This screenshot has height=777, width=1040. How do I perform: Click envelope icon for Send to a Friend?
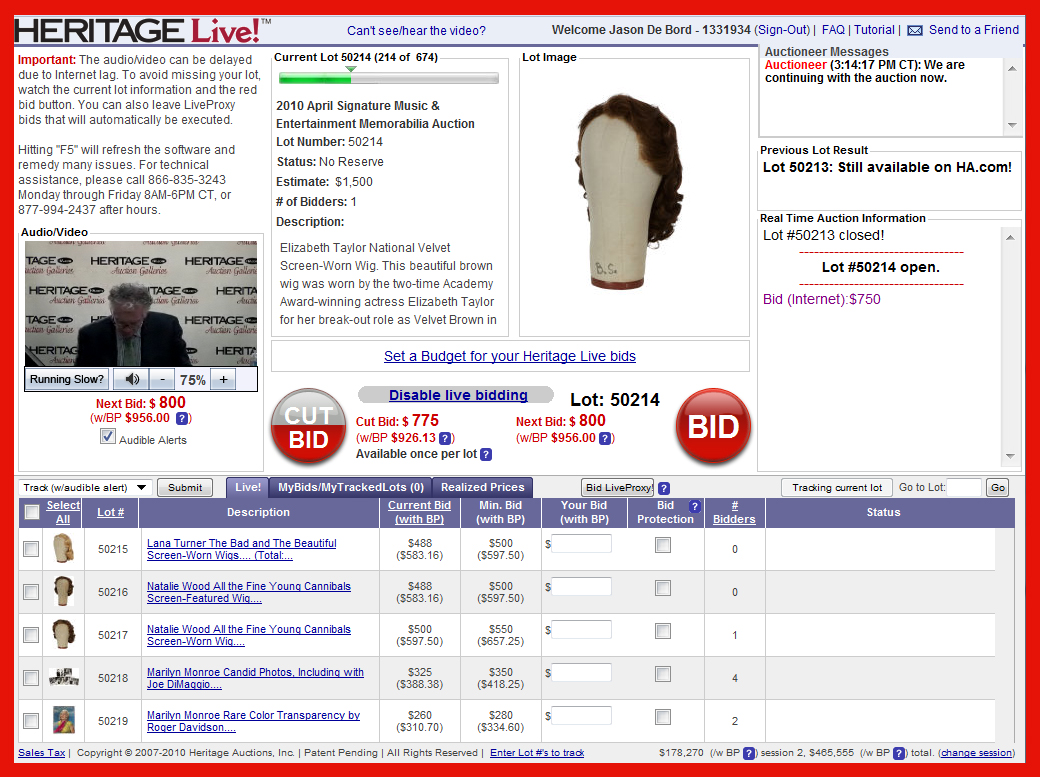tap(915, 31)
